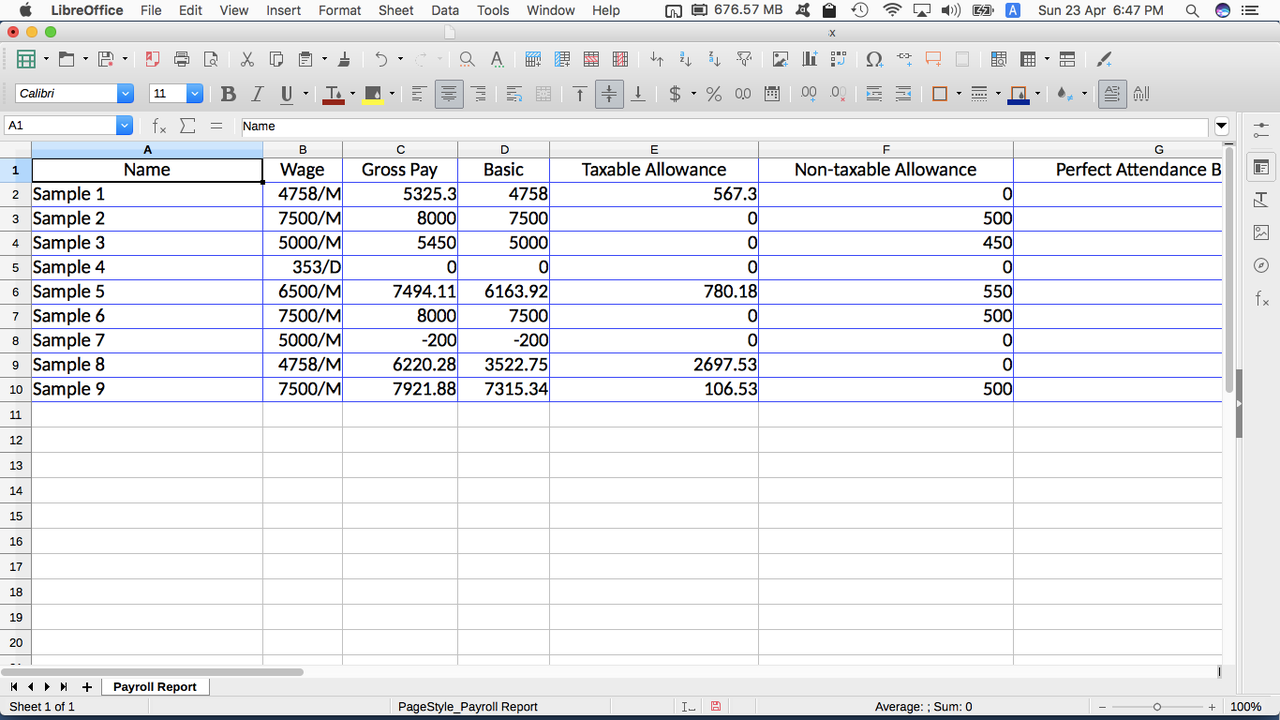Click column header C
This screenshot has height=720, width=1280.
click(400, 149)
